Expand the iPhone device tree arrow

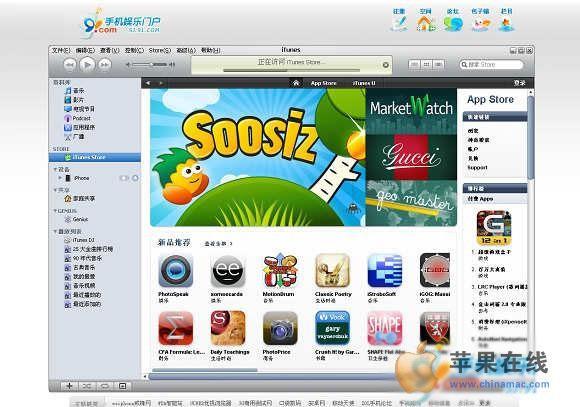[60, 178]
